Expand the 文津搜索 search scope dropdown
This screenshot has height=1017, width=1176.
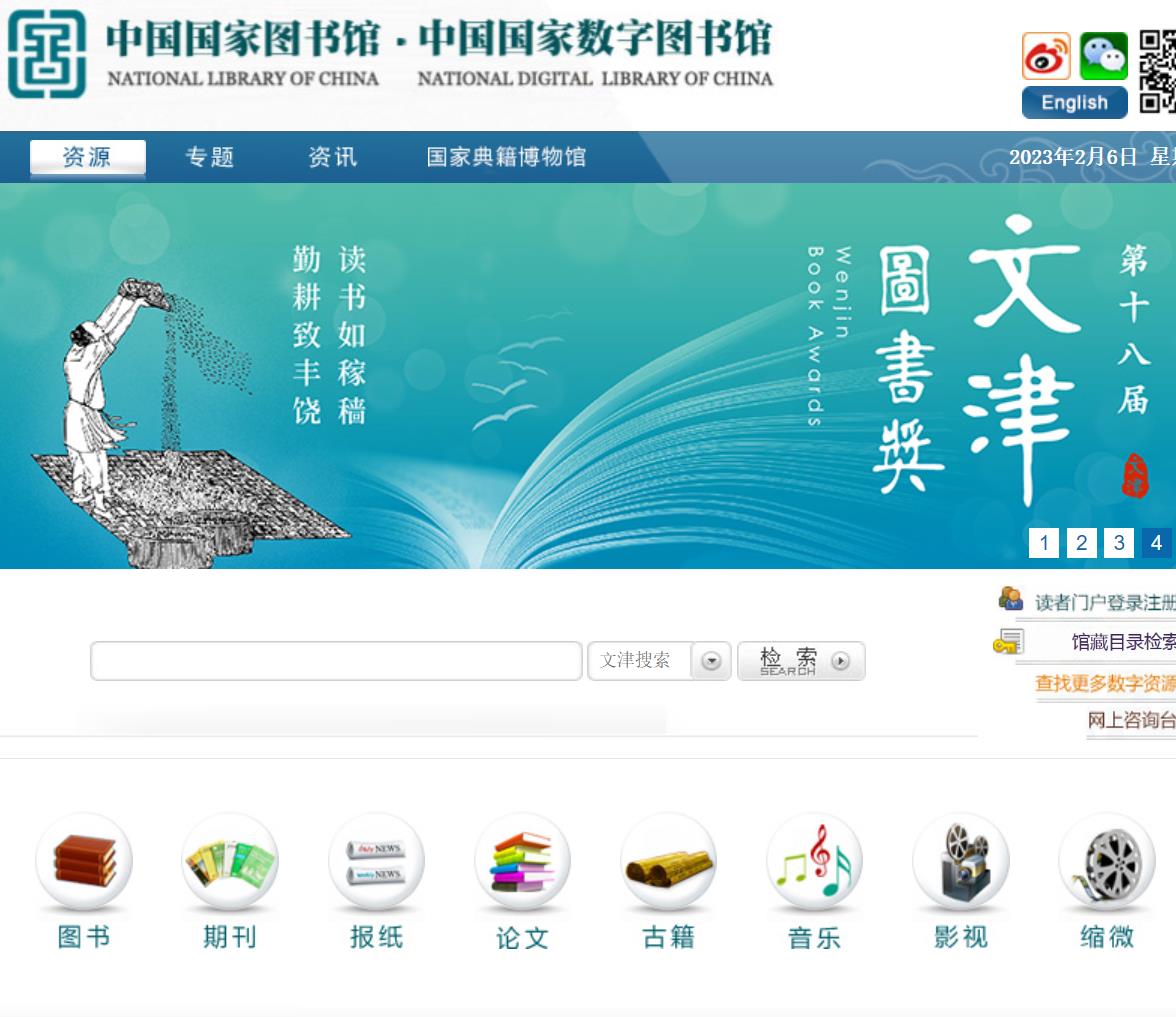click(x=712, y=661)
